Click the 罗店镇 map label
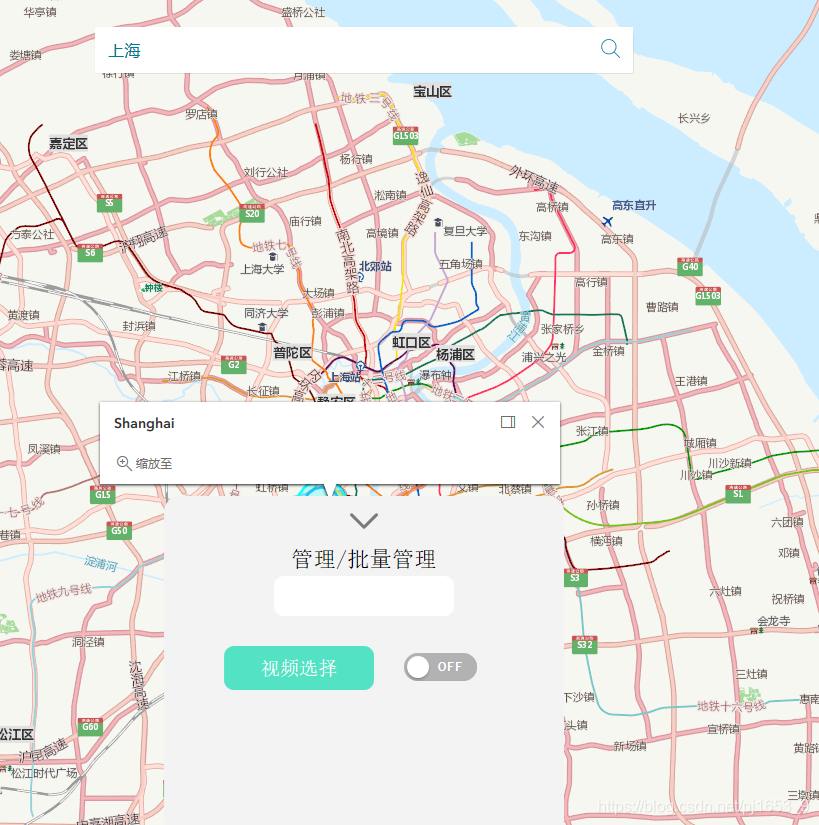819x825 pixels. click(x=201, y=114)
